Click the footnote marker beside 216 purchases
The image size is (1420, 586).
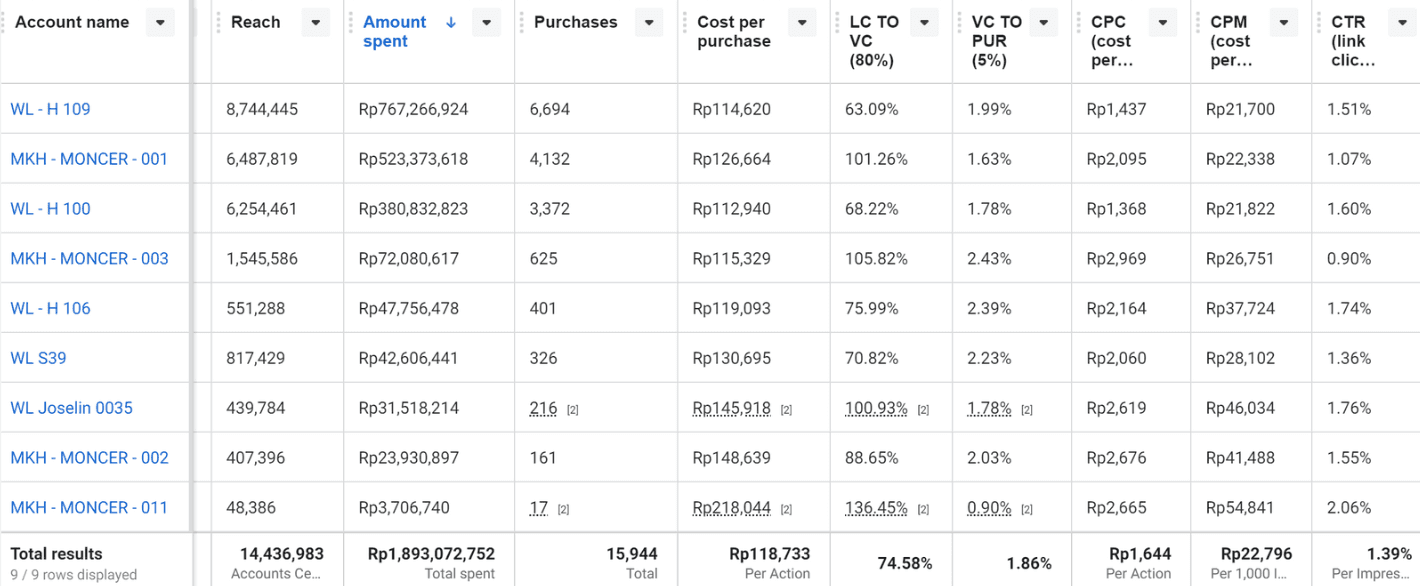click(x=572, y=410)
